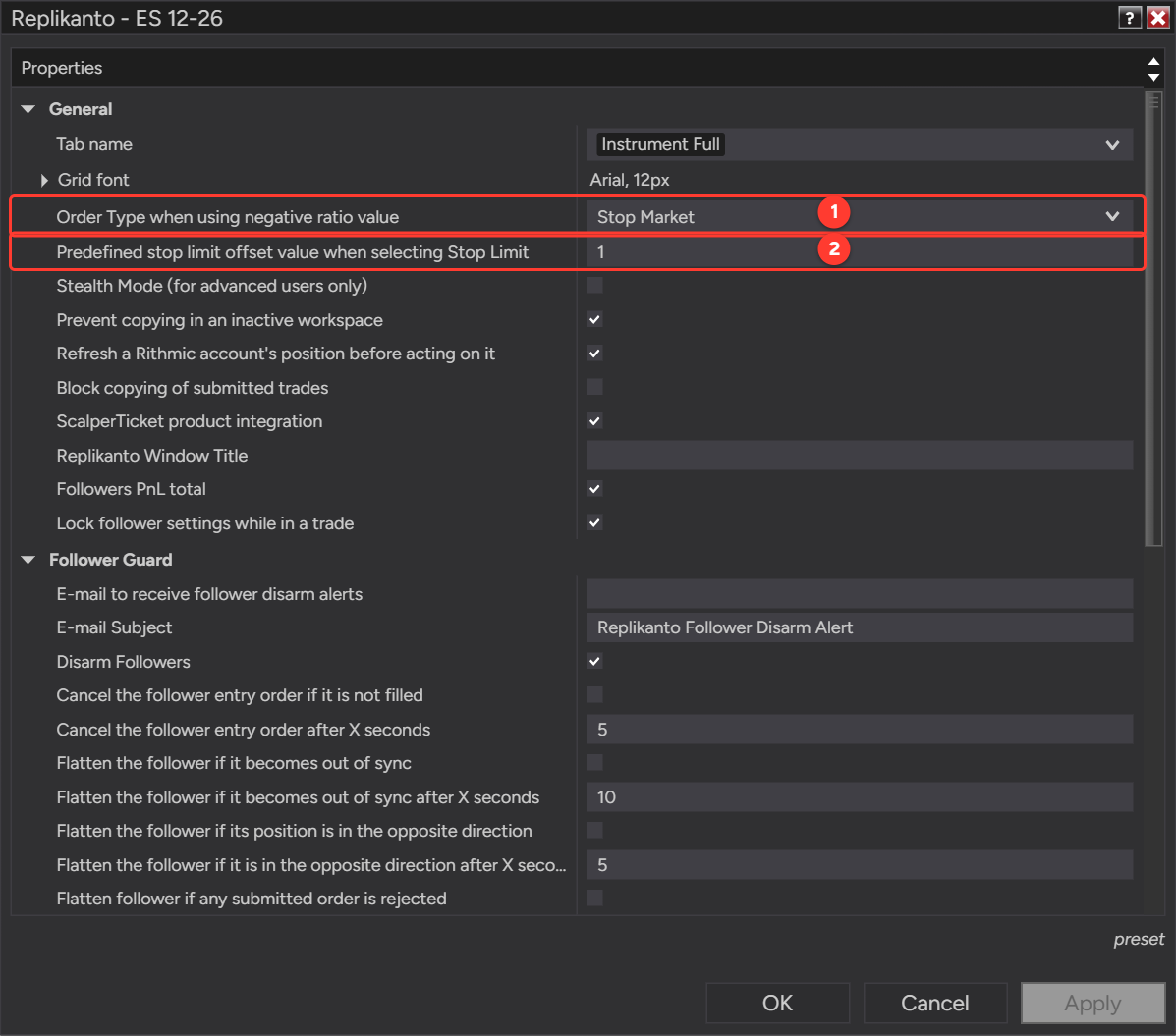Toggle Followers PnL total checkbox
The width and height of the screenshot is (1176, 1036).
click(594, 489)
